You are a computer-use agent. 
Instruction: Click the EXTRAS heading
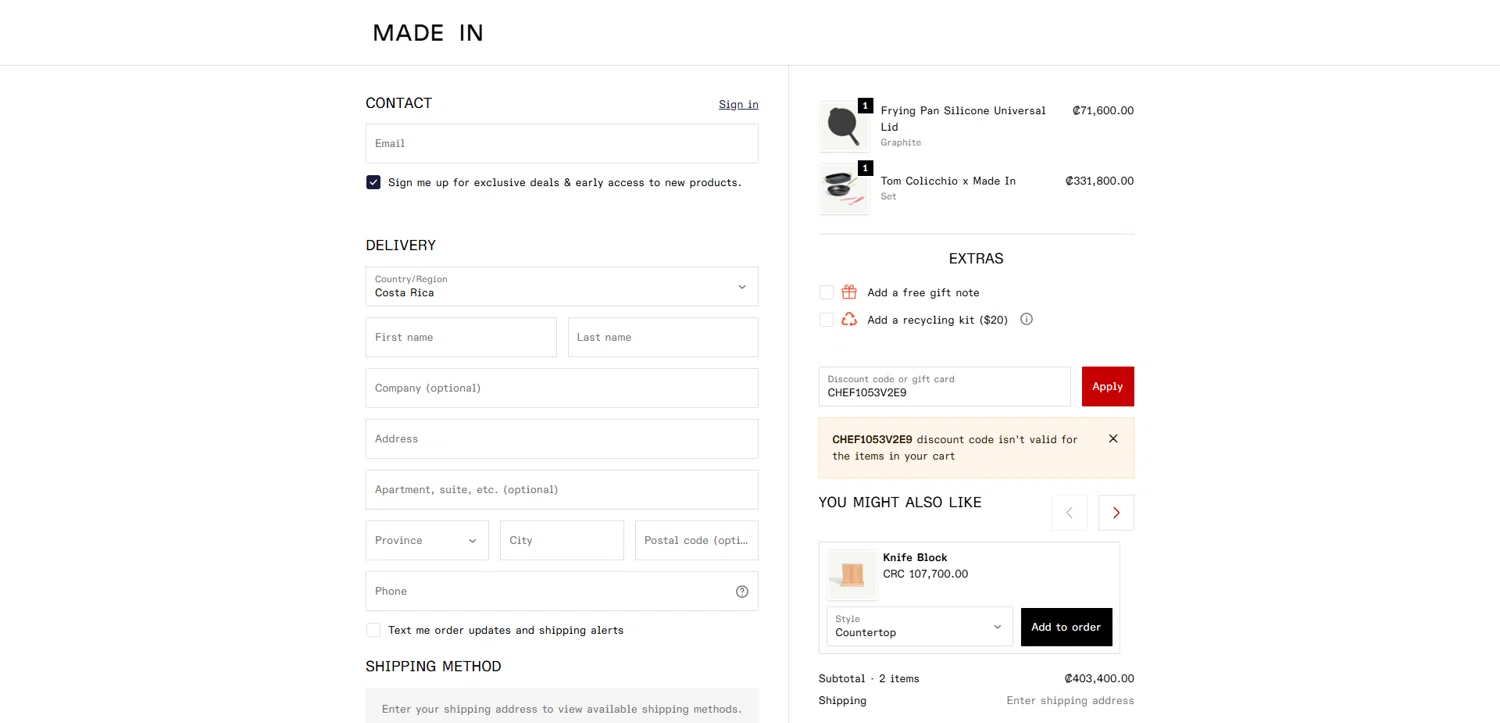coord(976,259)
